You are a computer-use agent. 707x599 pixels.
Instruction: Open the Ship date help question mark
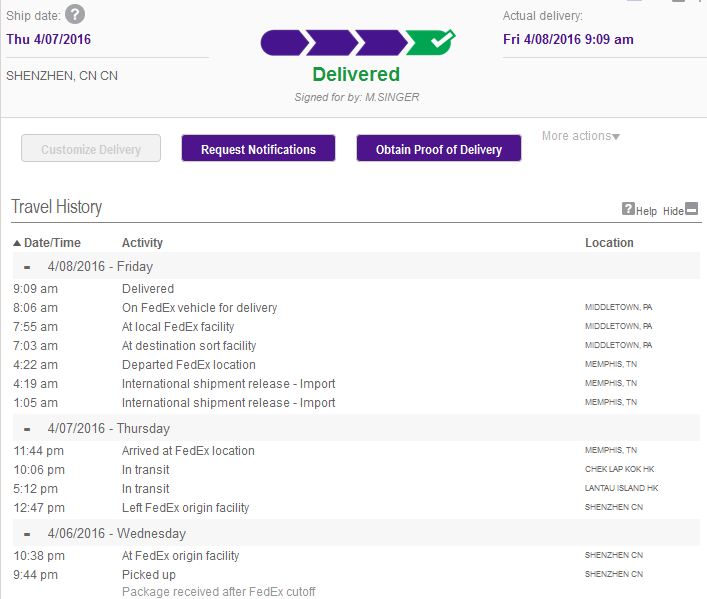75,15
